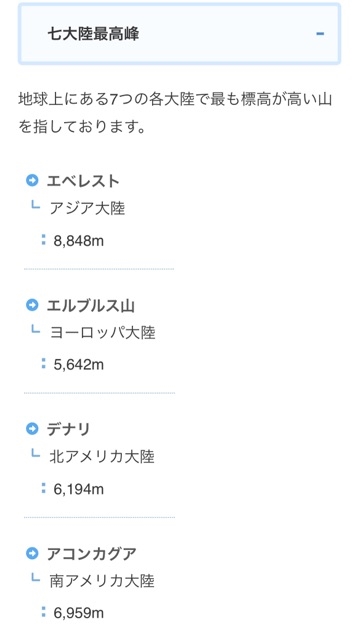Click the minus icon in accordion header
This screenshot has width=360, height=632.
point(320,34)
